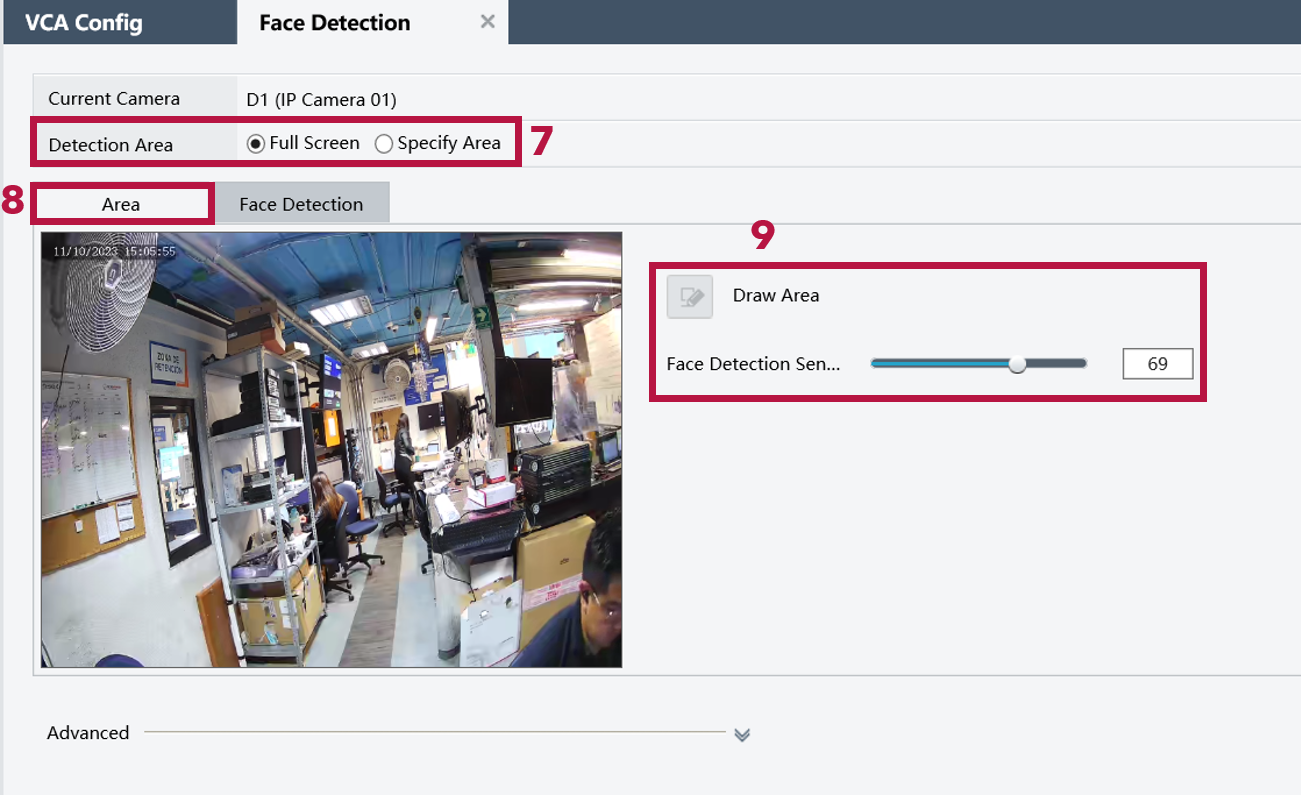
Task: Click the unfilled right end of sensitivity slider
Action: click(x=1058, y=364)
